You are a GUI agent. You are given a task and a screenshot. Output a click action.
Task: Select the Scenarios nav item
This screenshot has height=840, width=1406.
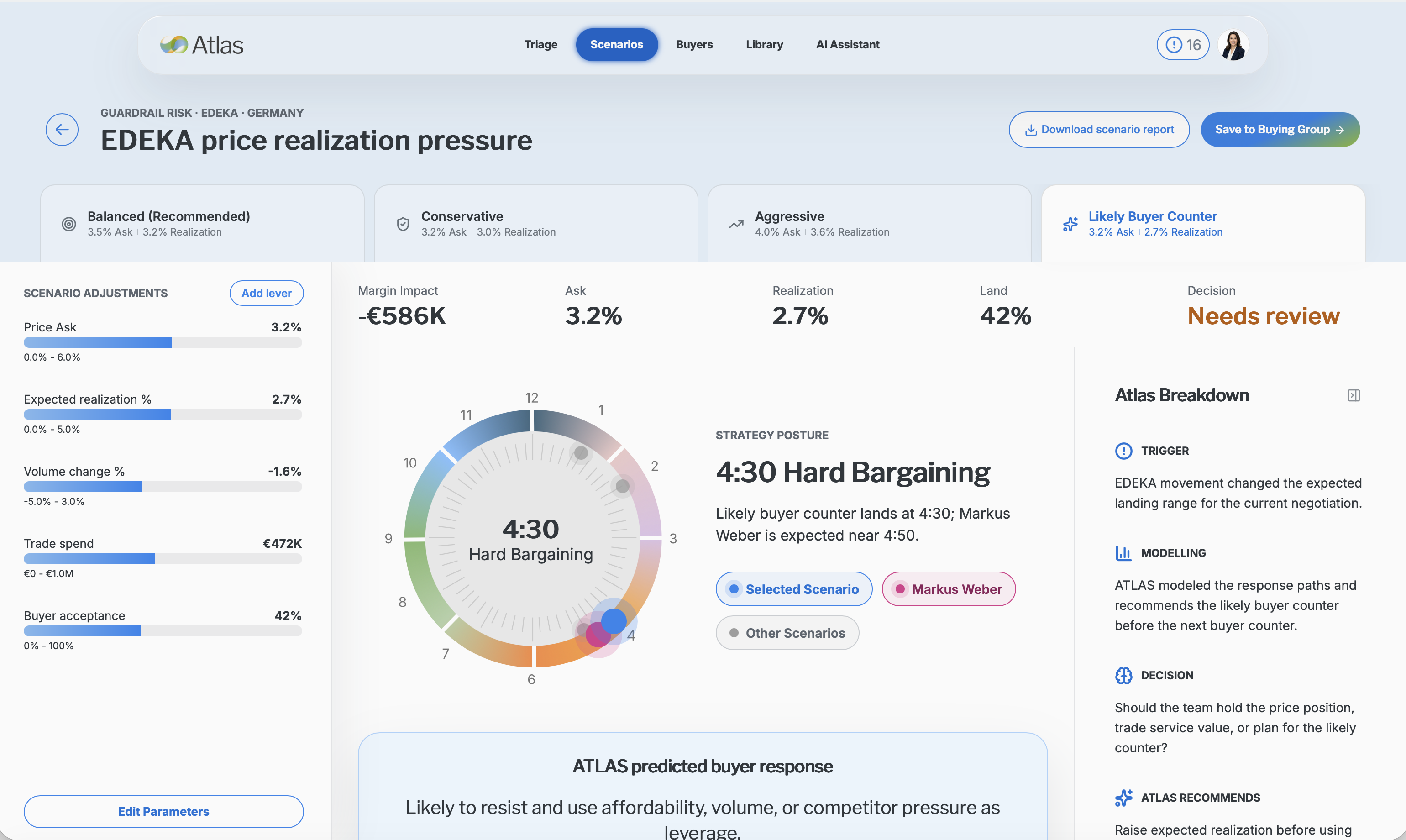coord(616,44)
